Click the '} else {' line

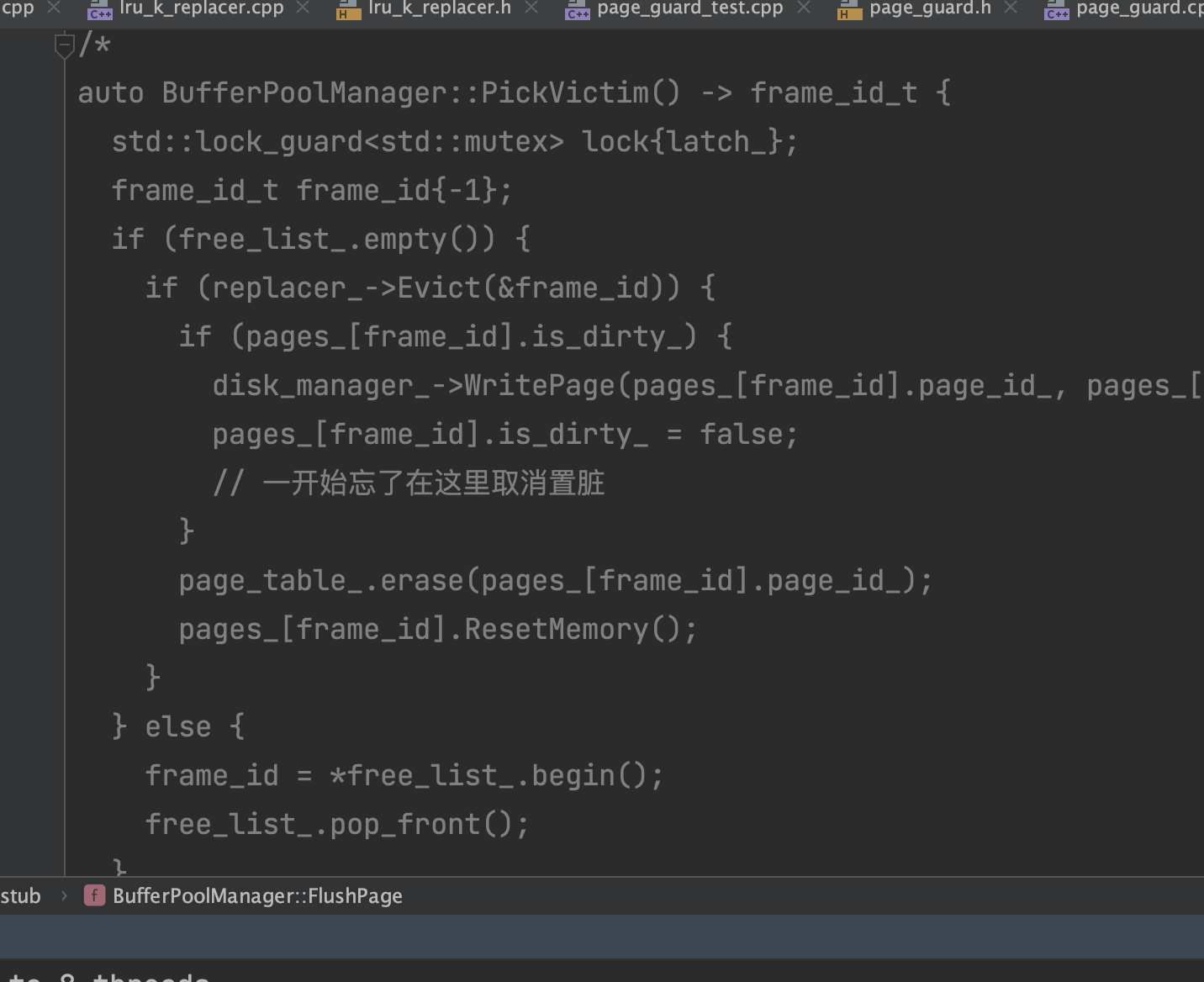click(178, 726)
